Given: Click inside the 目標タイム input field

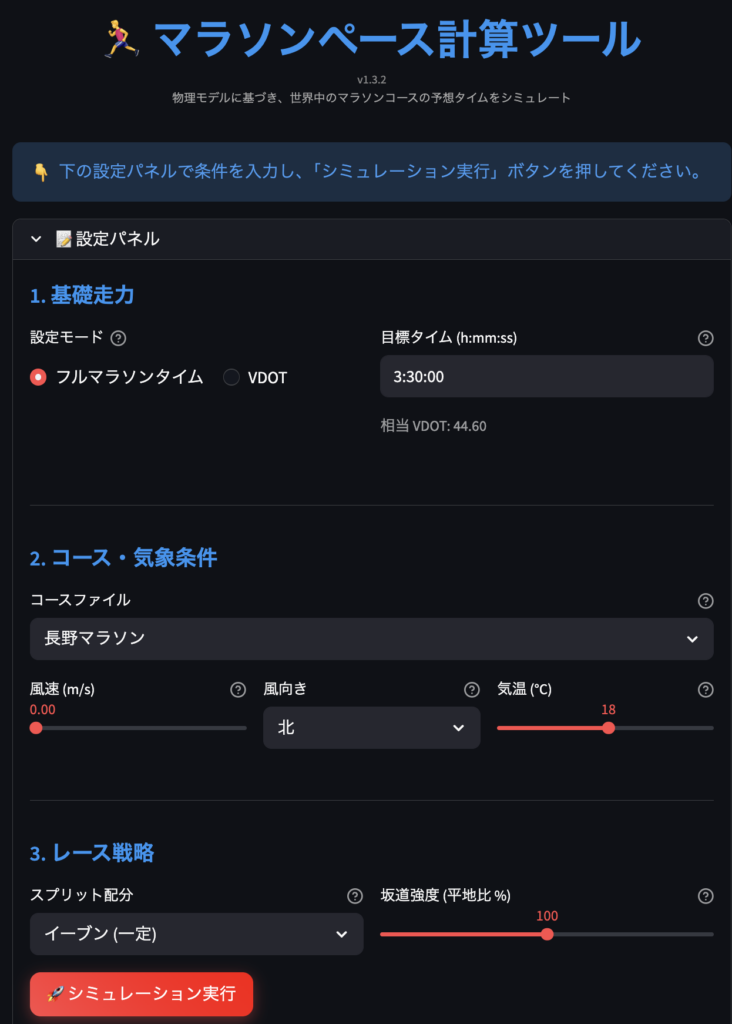Looking at the screenshot, I should (x=546, y=375).
